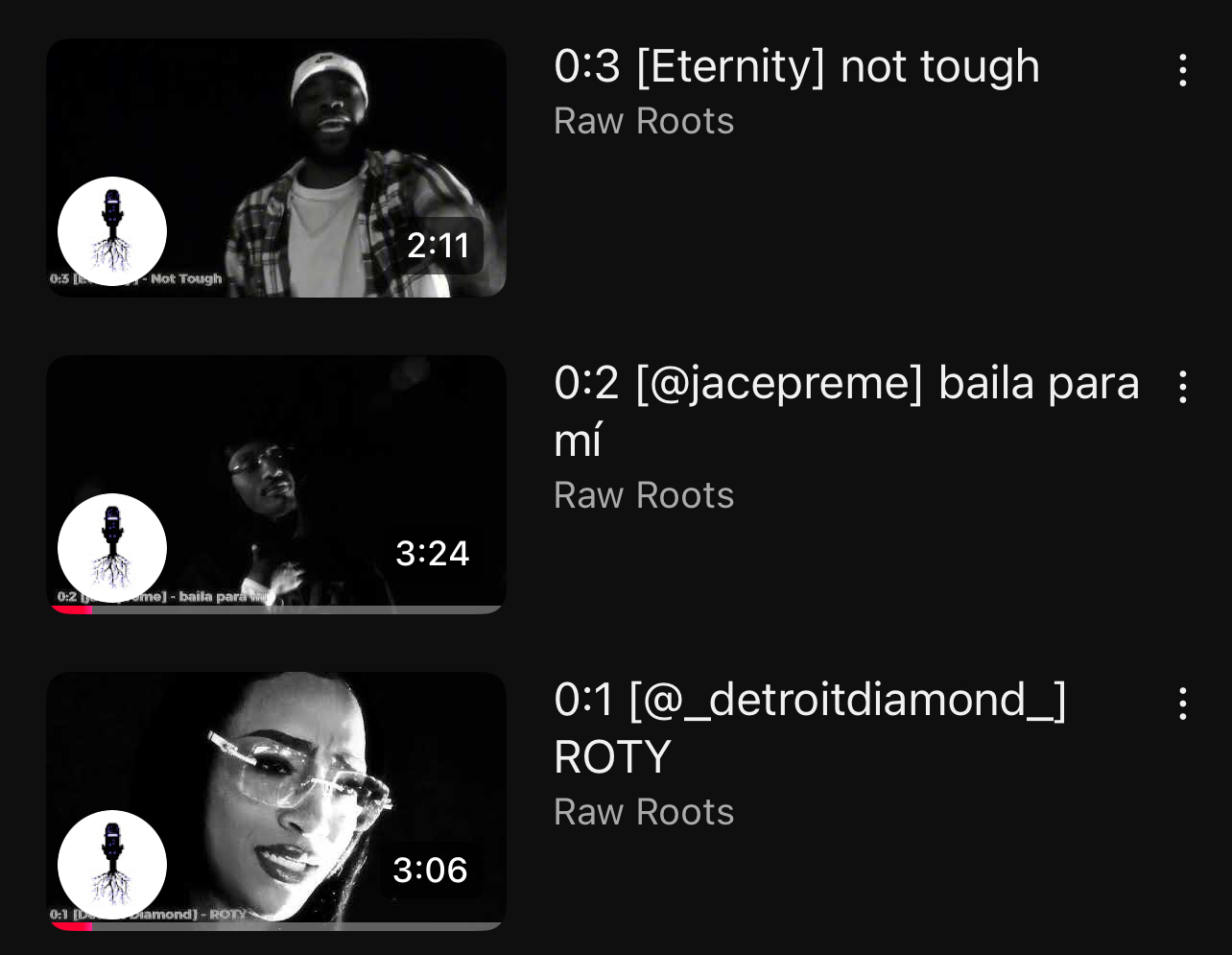Click the 2:11 duration badge
The height and width of the screenshot is (955, 1232).
point(438,246)
